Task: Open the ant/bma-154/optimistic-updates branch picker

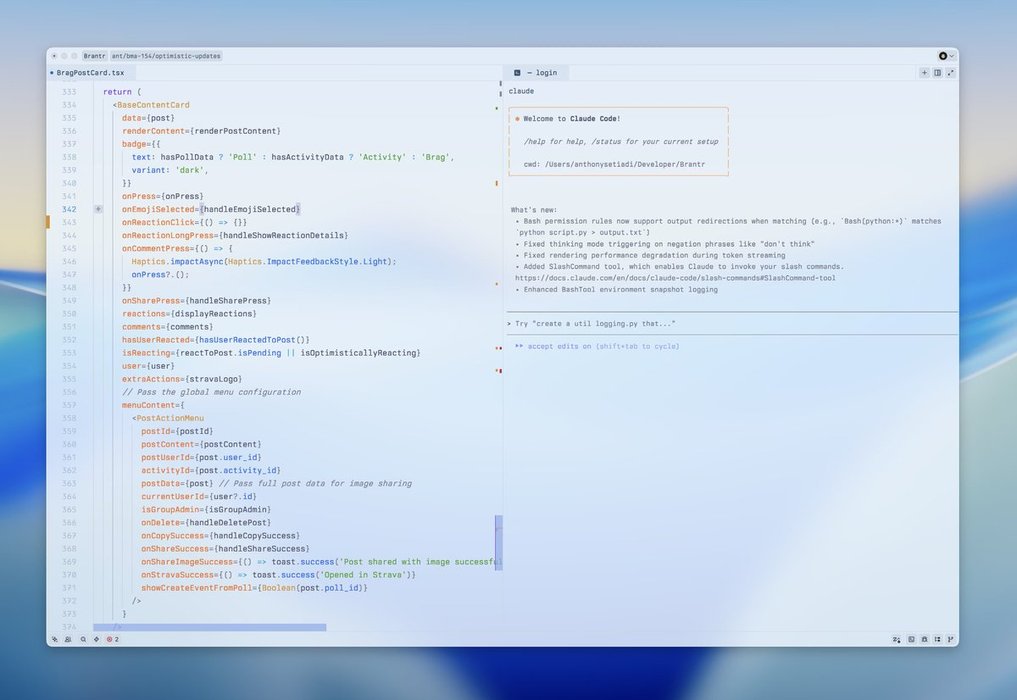Action: click(x=166, y=56)
